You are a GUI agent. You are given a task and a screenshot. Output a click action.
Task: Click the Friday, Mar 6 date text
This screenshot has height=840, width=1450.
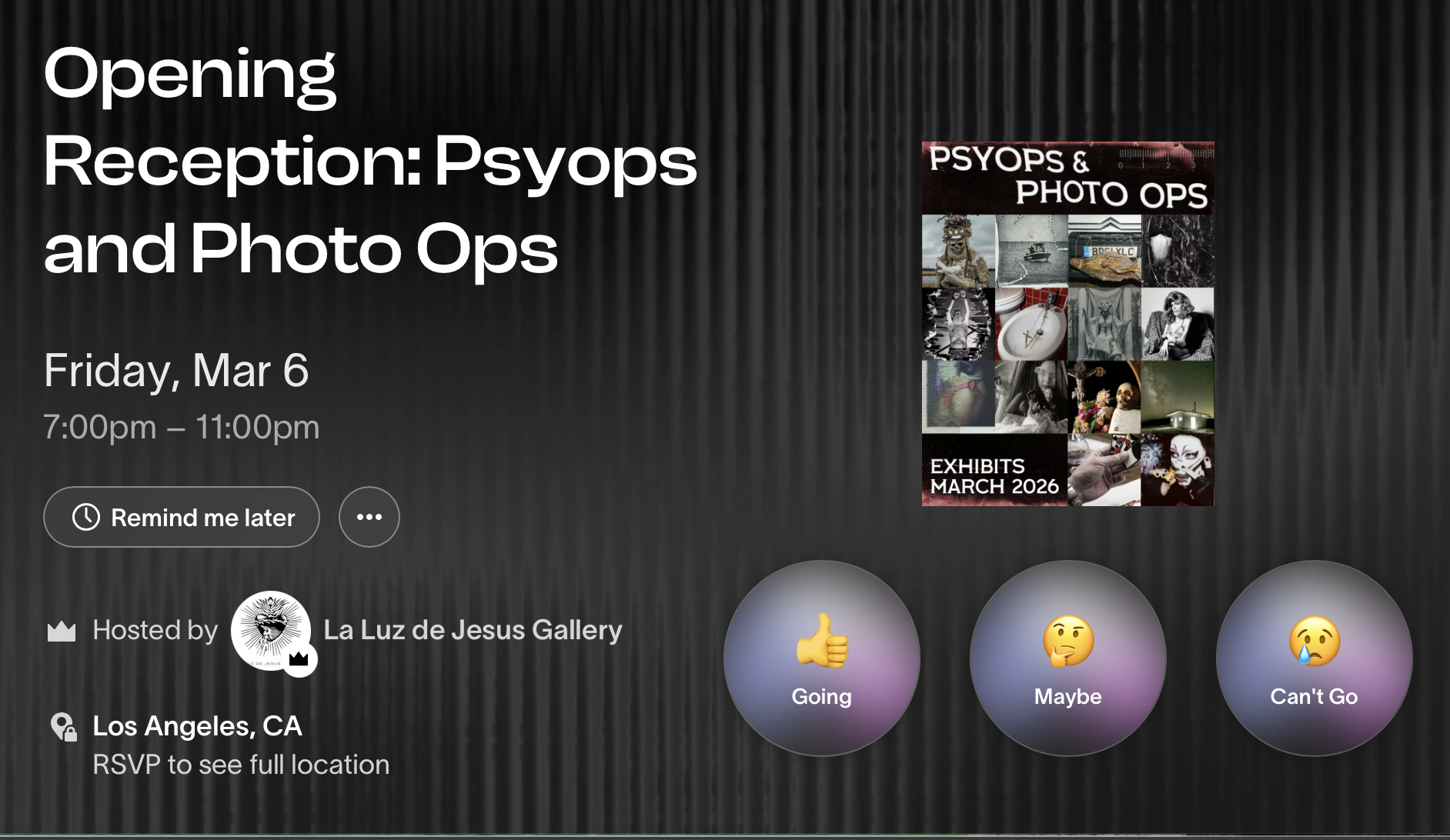tap(176, 371)
